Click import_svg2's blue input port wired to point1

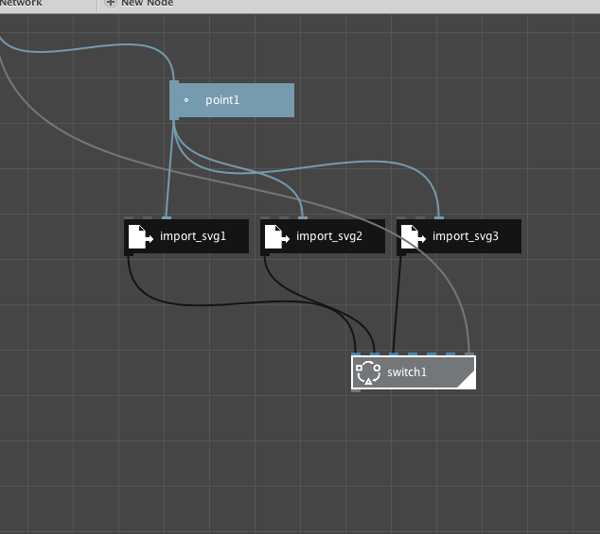[303, 218]
